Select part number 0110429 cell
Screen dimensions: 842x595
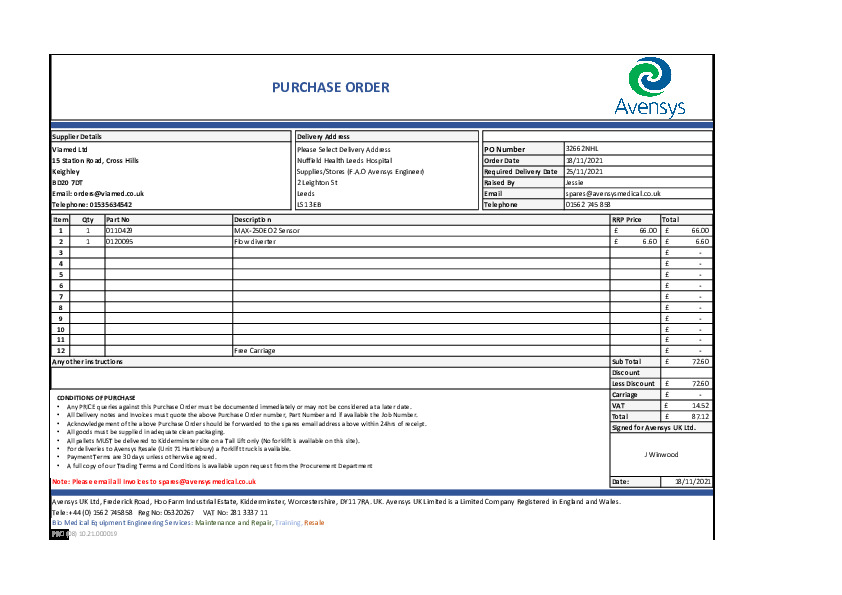click(x=119, y=230)
